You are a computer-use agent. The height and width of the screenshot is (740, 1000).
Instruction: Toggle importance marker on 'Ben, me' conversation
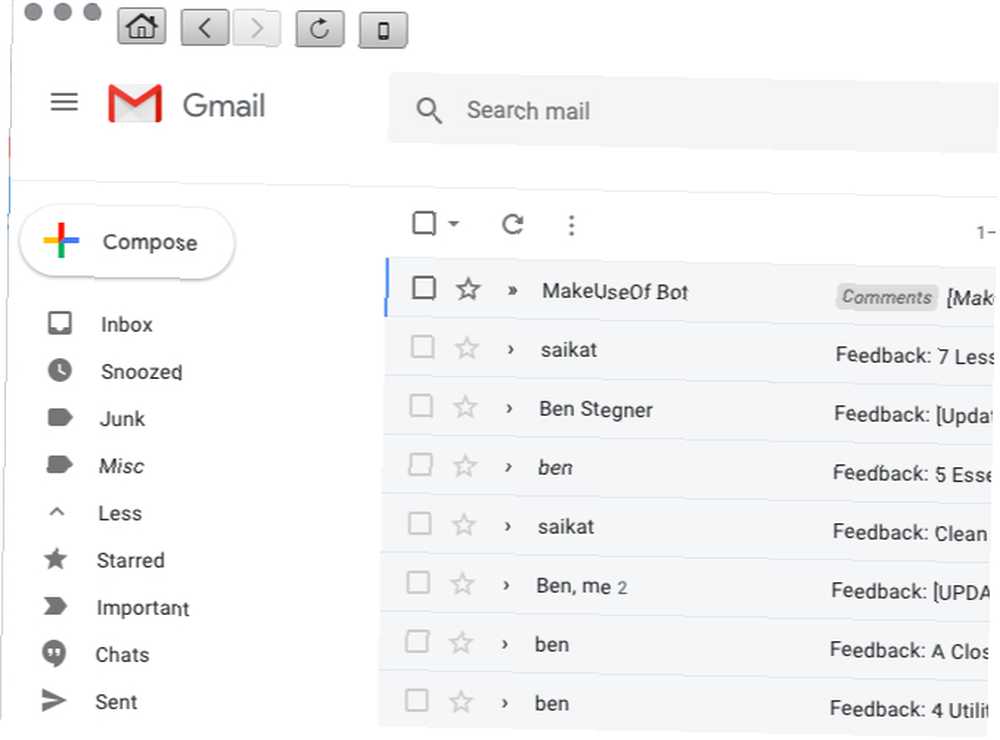click(506, 585)
